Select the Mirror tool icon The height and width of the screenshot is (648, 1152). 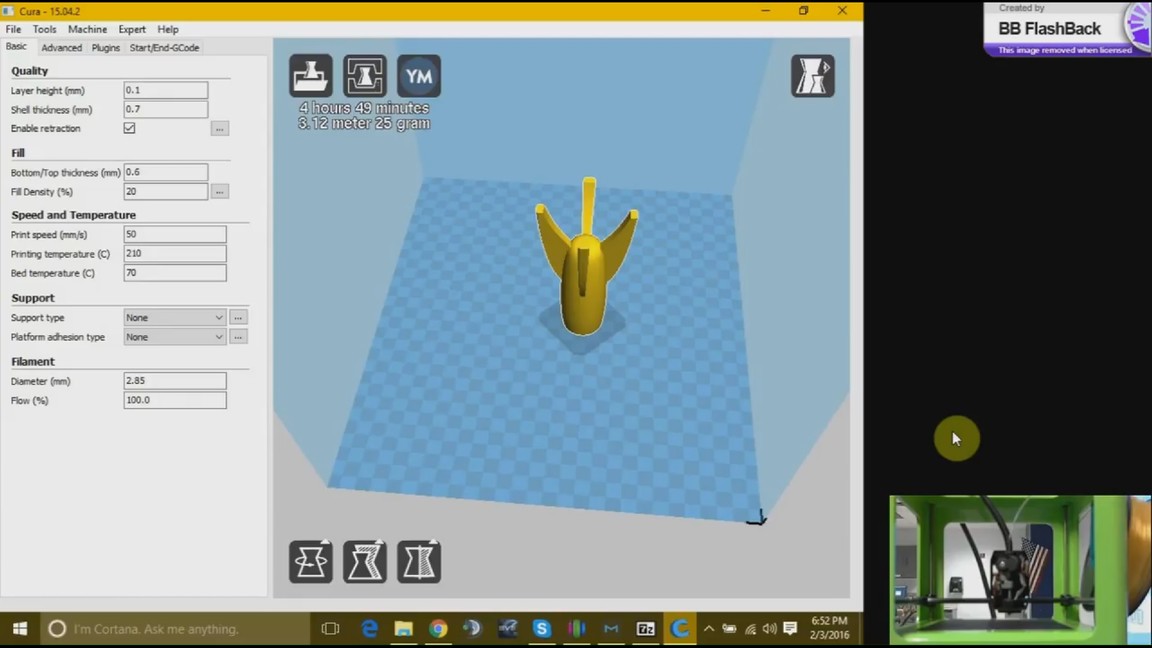coord(419,562)
